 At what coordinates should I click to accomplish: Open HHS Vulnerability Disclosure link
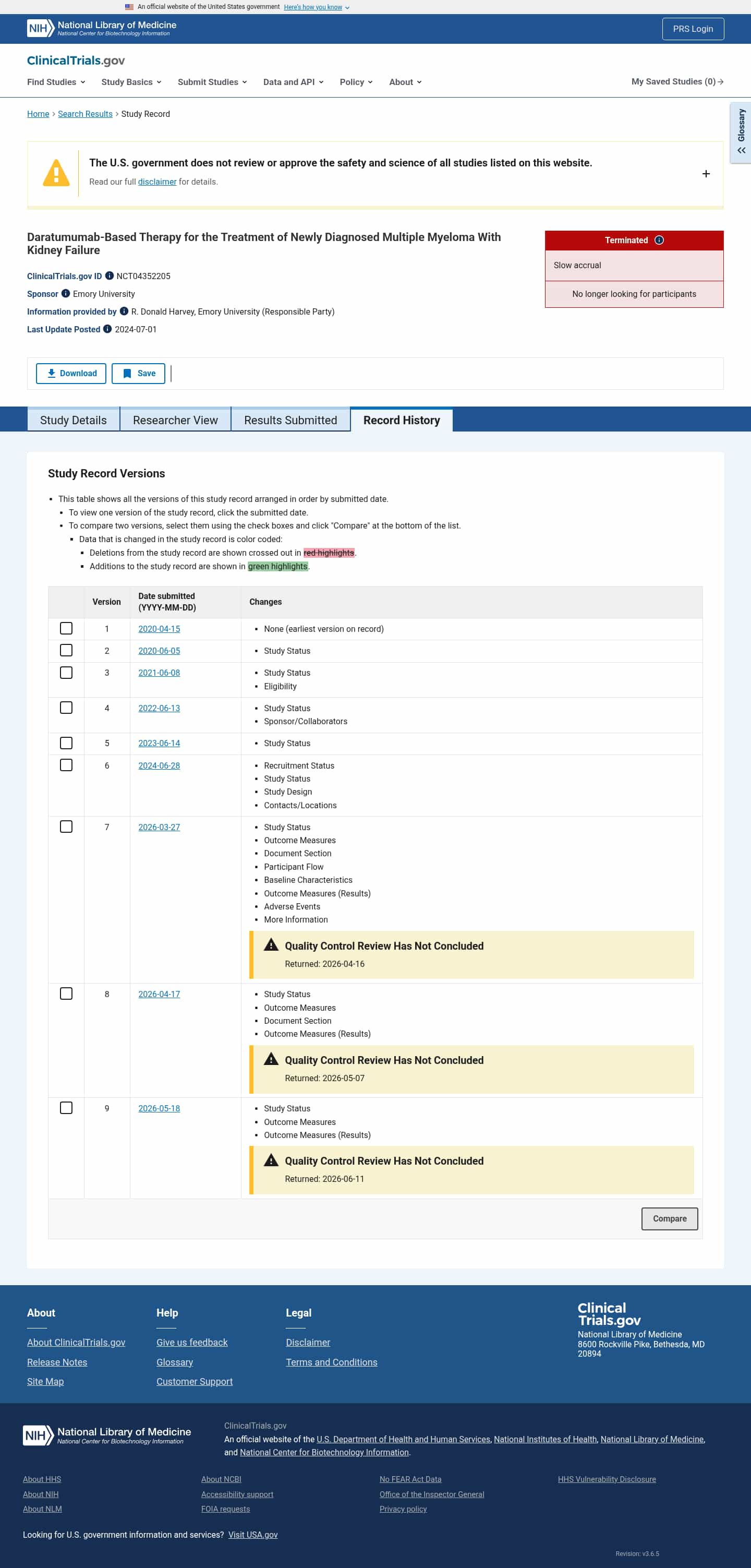pyautogui.click(x=607, y=1479)
